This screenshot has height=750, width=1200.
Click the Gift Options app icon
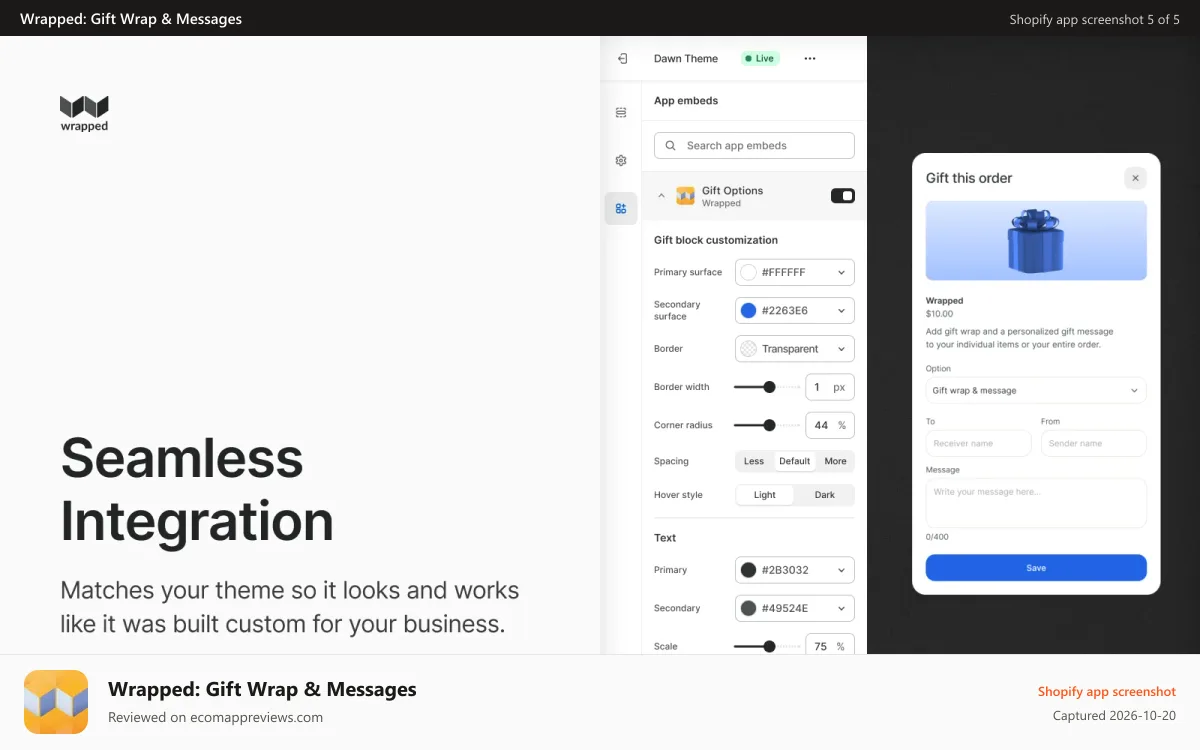click(685, 196)
